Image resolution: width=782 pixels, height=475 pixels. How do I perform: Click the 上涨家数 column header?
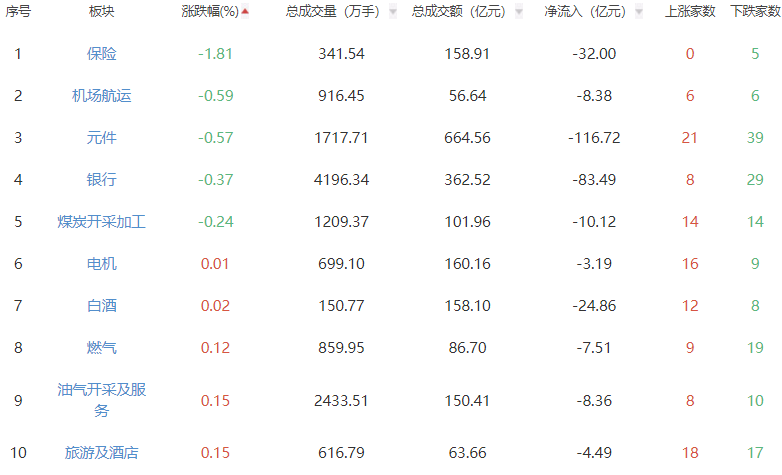point(689,12)
